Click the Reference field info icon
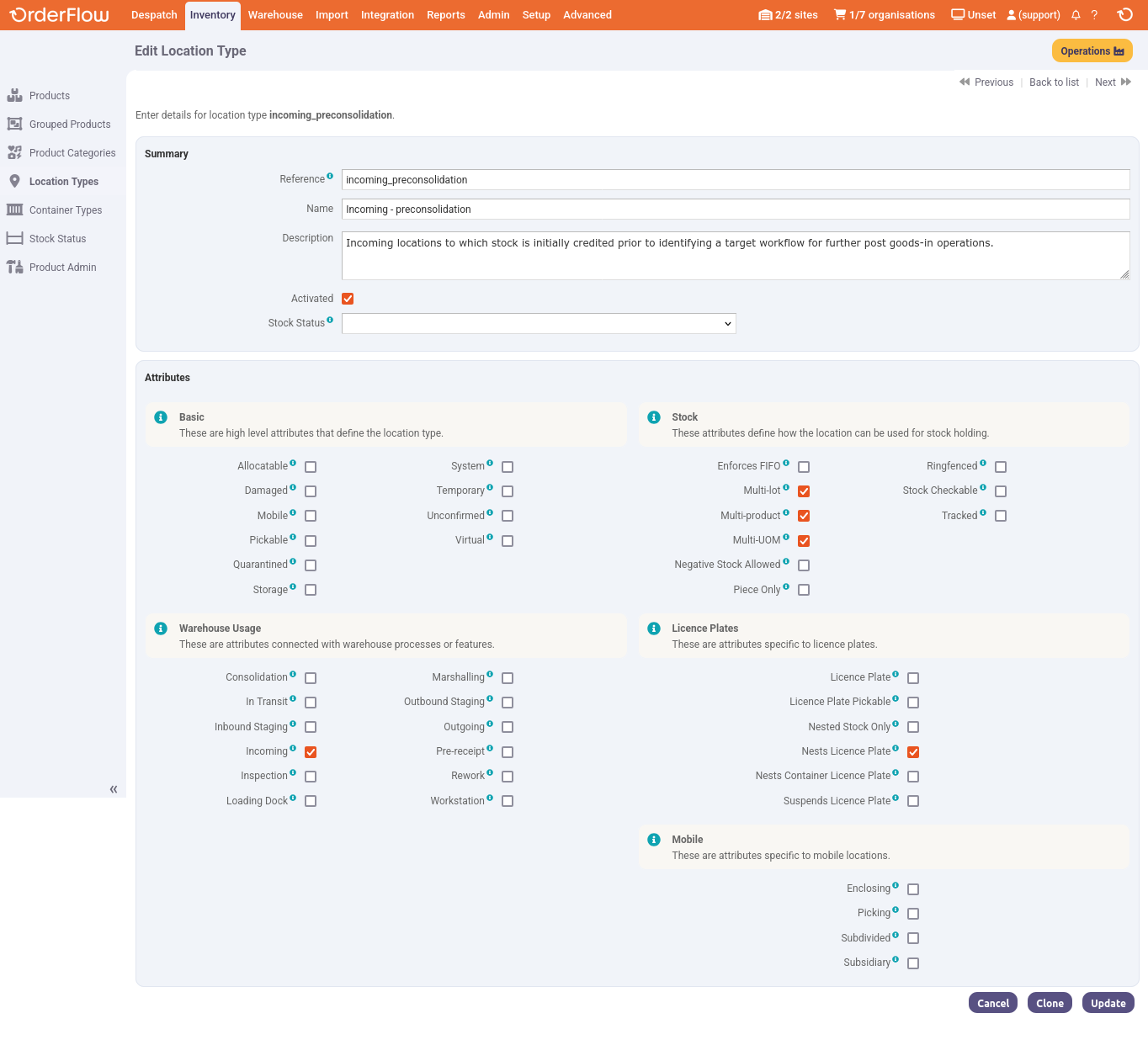The width and height of the screenshot is (1148, 1045). click(330, 176)
